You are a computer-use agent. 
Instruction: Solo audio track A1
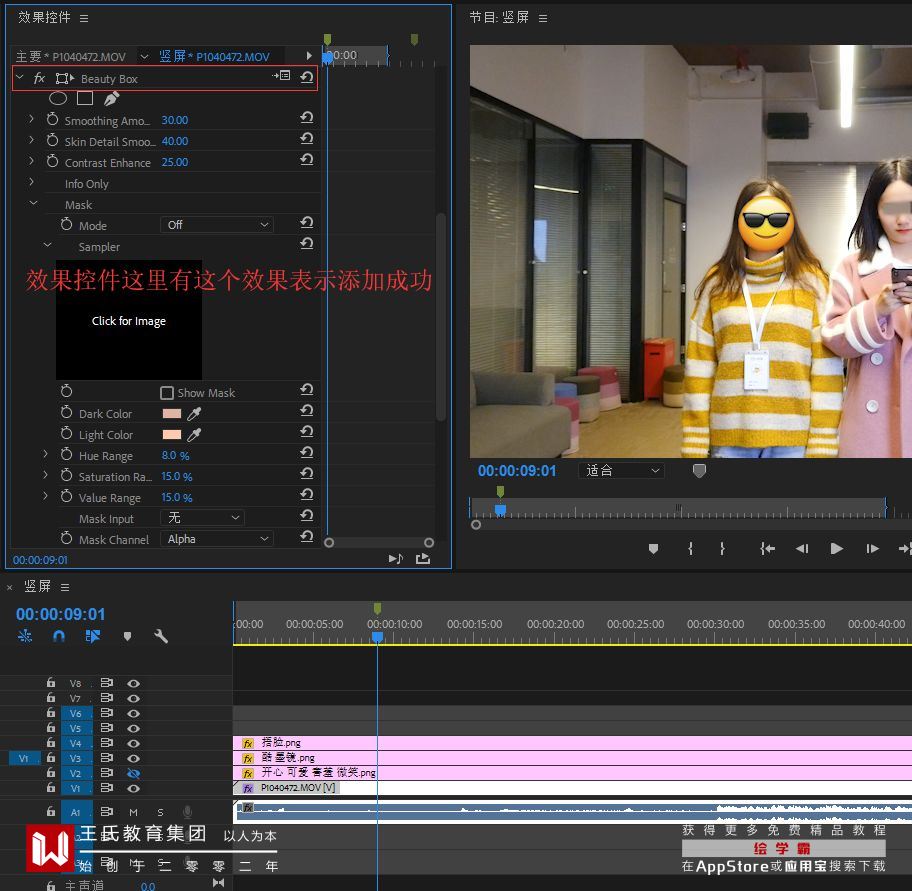click(161, 812)
